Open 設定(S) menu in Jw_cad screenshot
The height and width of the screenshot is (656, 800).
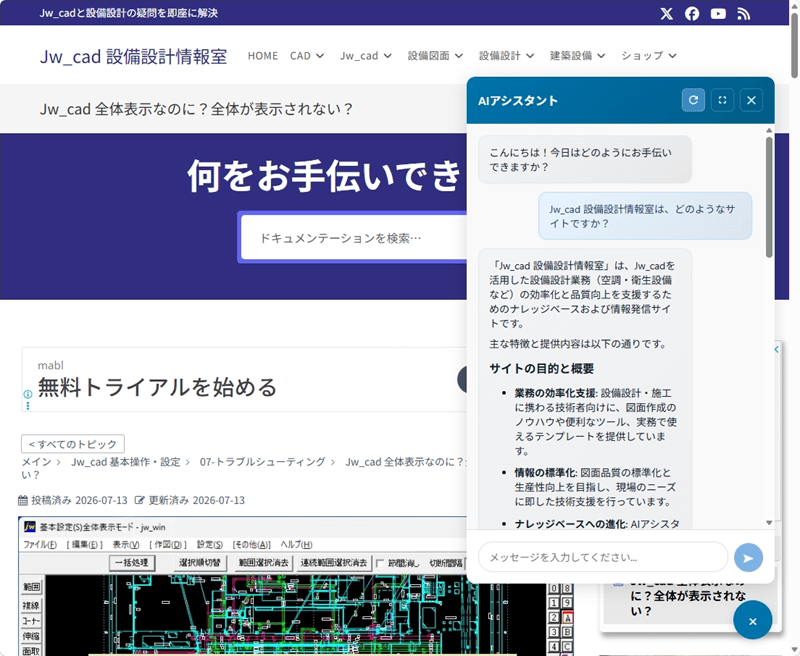210,544
